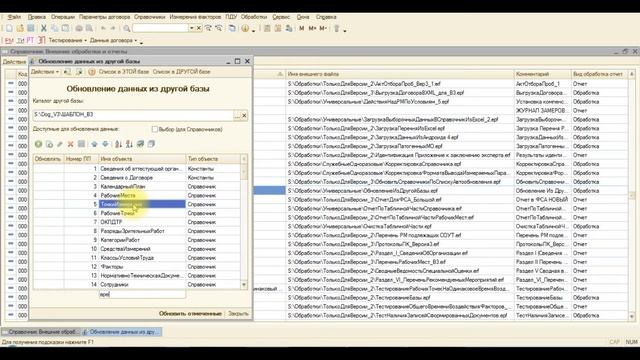Click the Тип объекта column header
Viewport: 640px width, 360px height.
click(x=213, y=159)
